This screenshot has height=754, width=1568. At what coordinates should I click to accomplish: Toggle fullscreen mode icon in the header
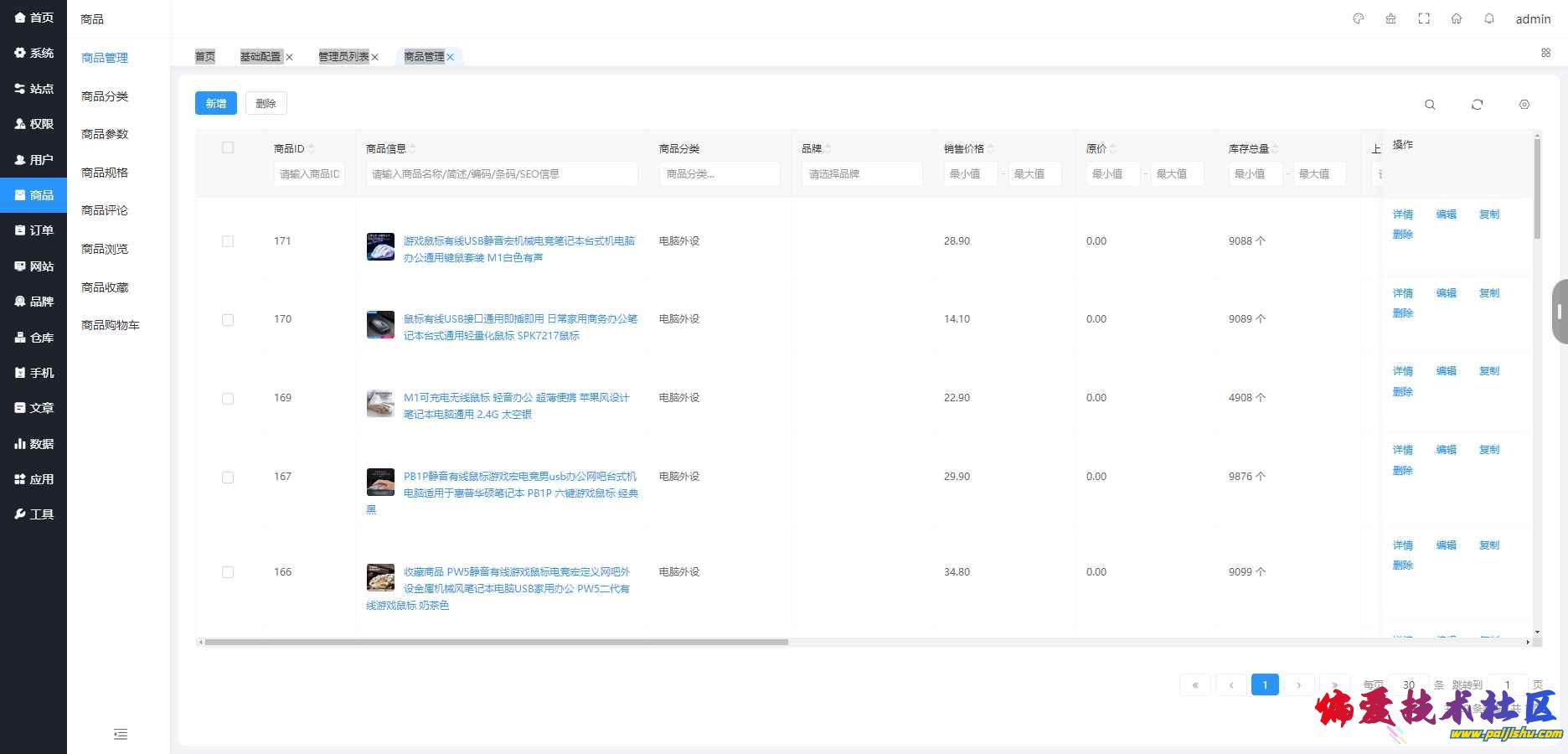[1423, 18]
